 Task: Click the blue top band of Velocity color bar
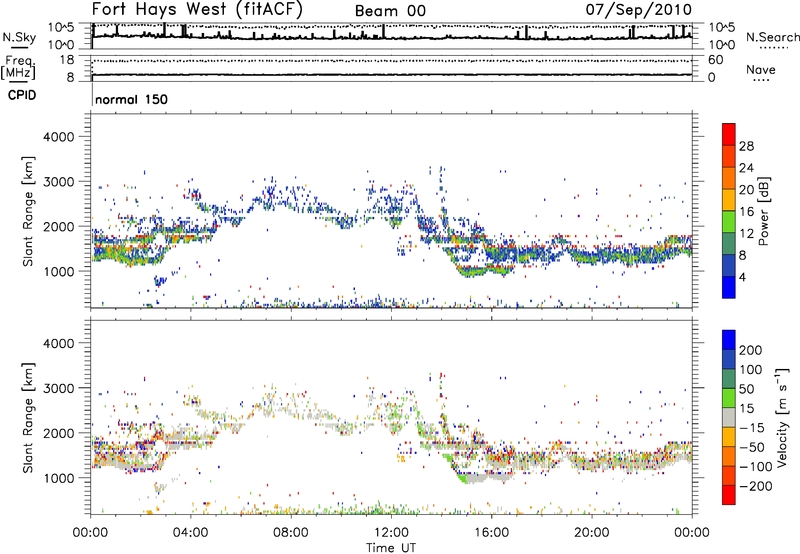(729, 340)
